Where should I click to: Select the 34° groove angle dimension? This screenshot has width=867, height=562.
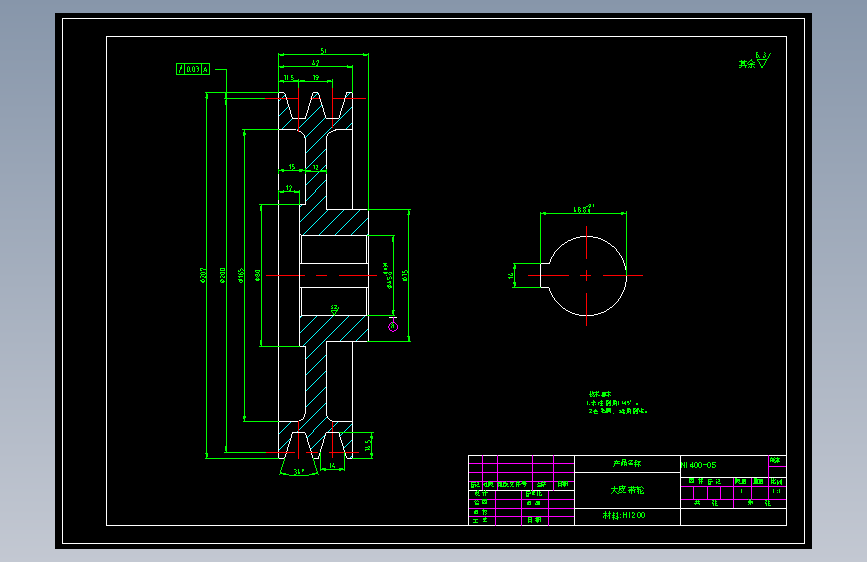coord(299,471)
